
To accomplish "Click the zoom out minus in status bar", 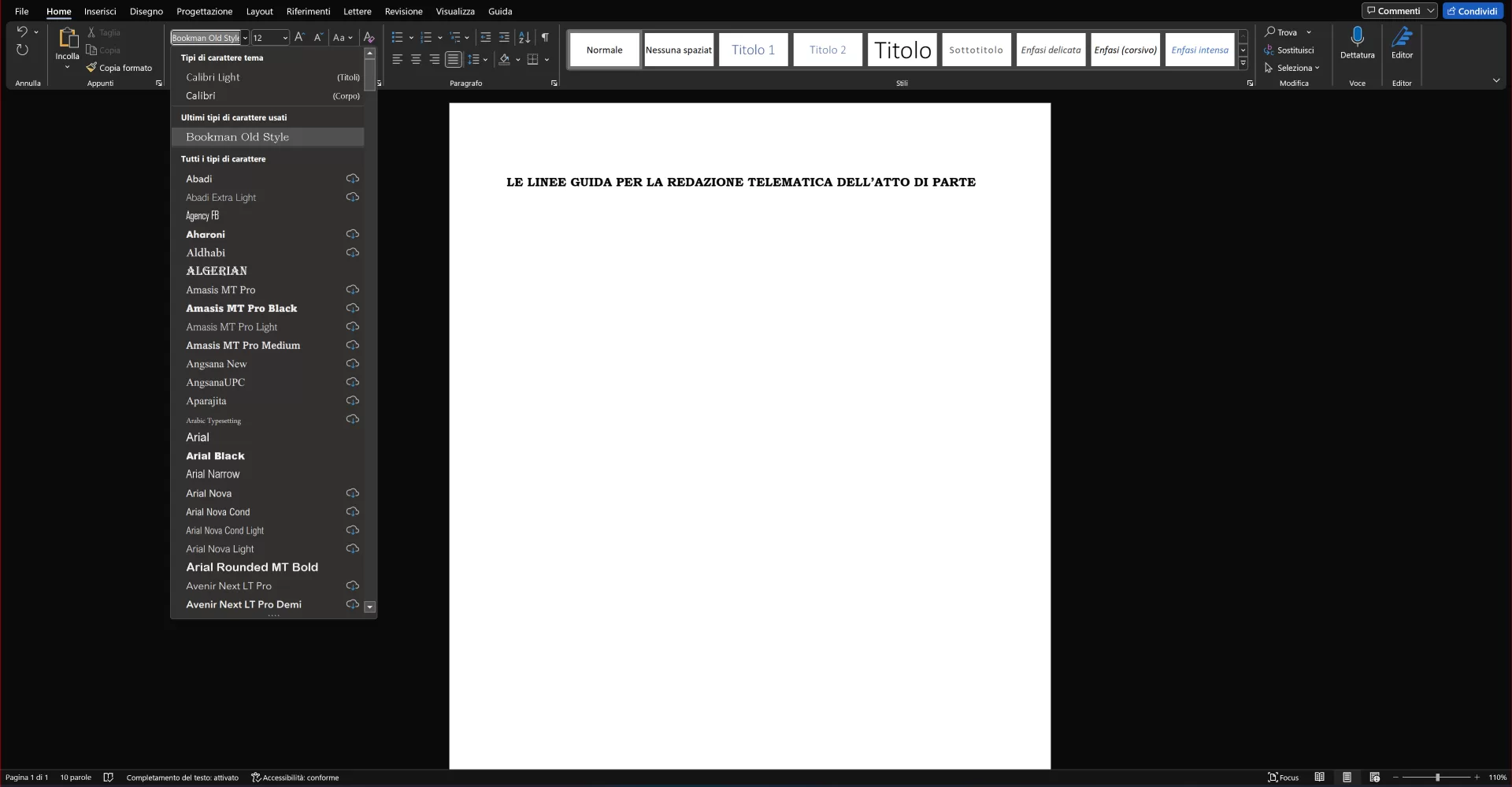I will [x=1395, y=778].
